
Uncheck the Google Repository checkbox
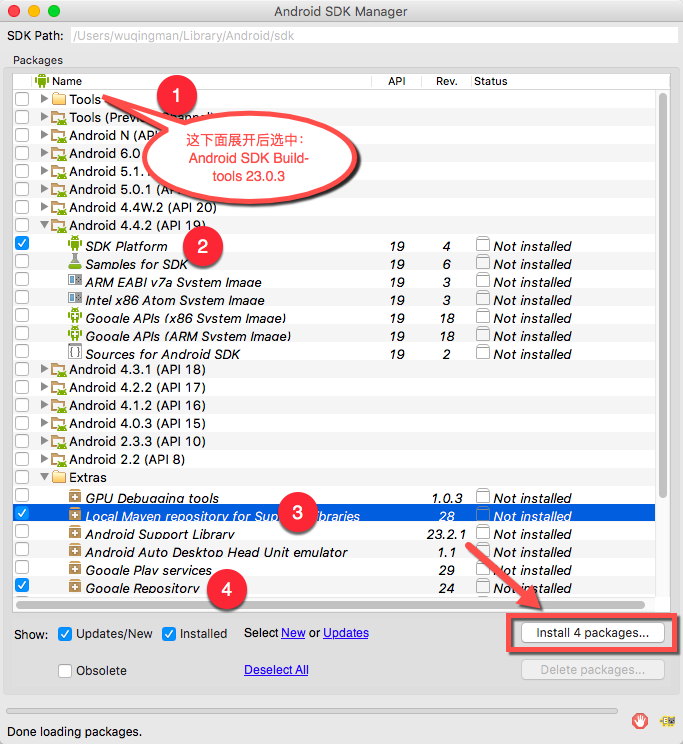point(22,585)
